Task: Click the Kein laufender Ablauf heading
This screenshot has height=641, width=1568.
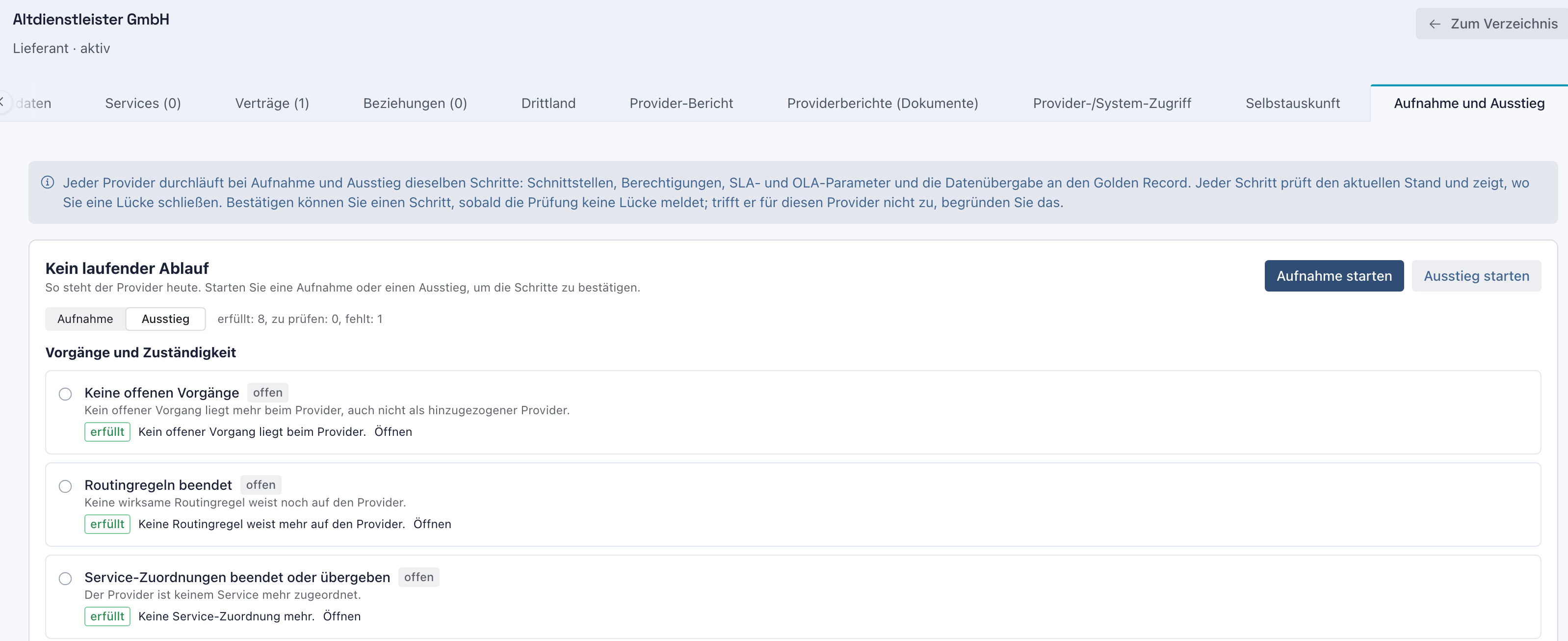Action: pos(127,268)
